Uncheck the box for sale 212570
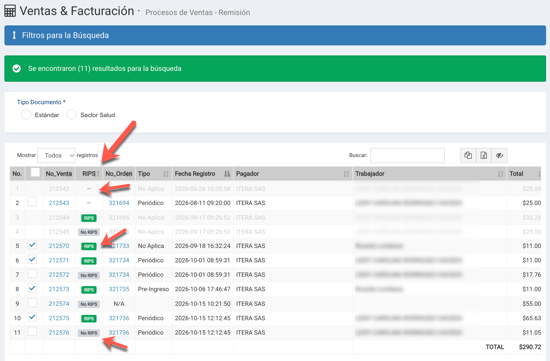This screenshot has width=550, height=361. pyautogui.click(x=32, y=245)
